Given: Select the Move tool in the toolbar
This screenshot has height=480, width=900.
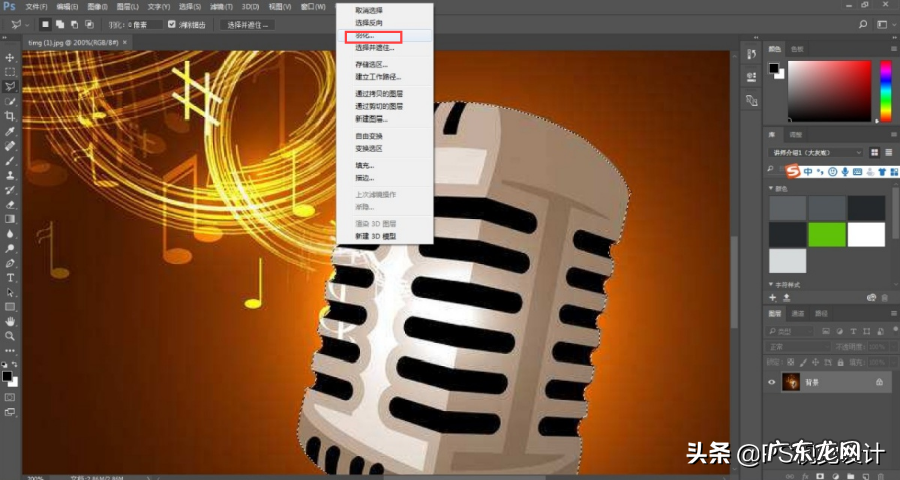Looking at the screenshot, I should point(10,57).
